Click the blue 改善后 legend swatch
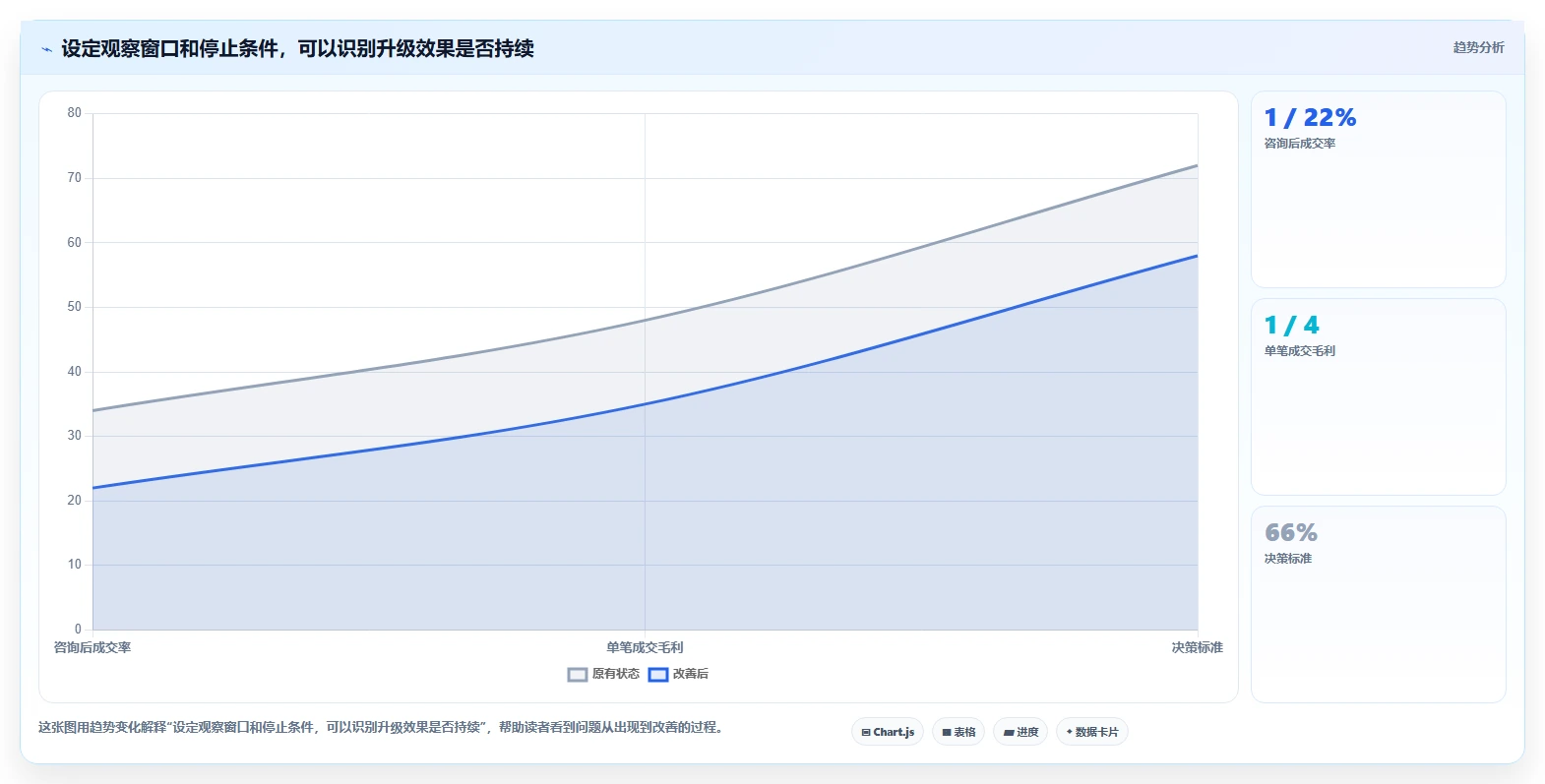 pos(658,674)
